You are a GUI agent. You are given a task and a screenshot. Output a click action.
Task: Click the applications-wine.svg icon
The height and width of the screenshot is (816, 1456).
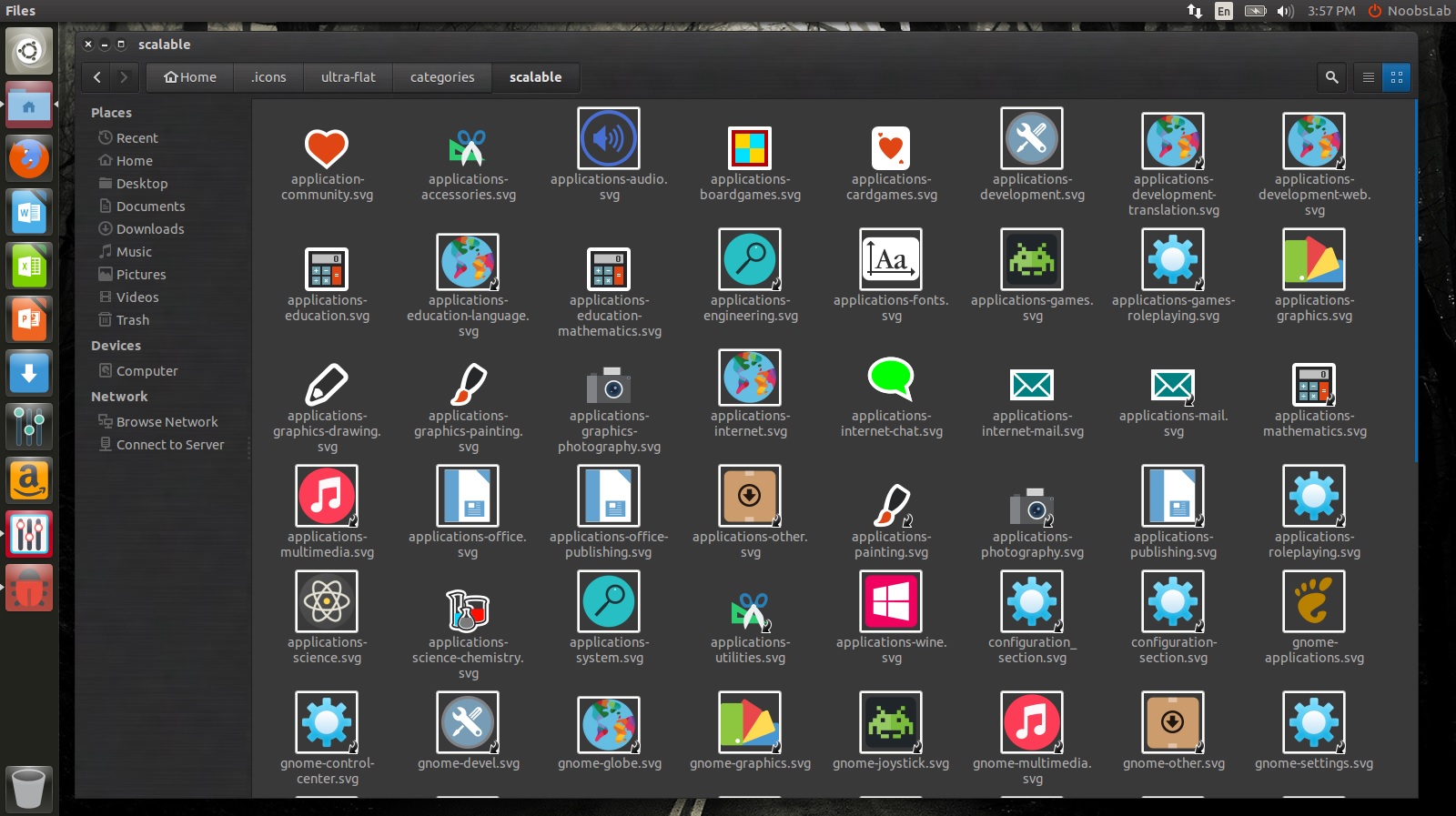click(x=891, y=601)
